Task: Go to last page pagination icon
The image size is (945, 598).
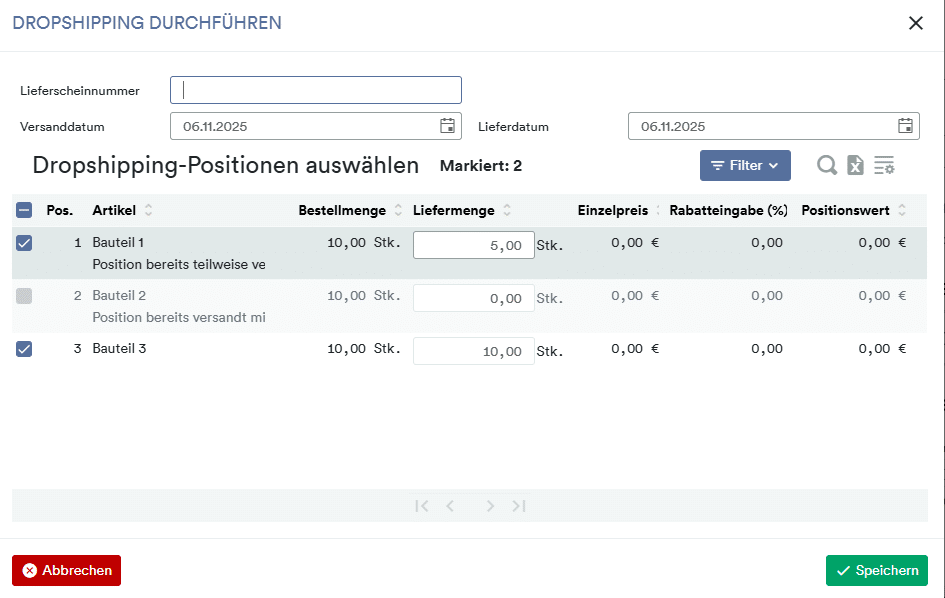Action: pyautogui.click(x=519, y=506)
